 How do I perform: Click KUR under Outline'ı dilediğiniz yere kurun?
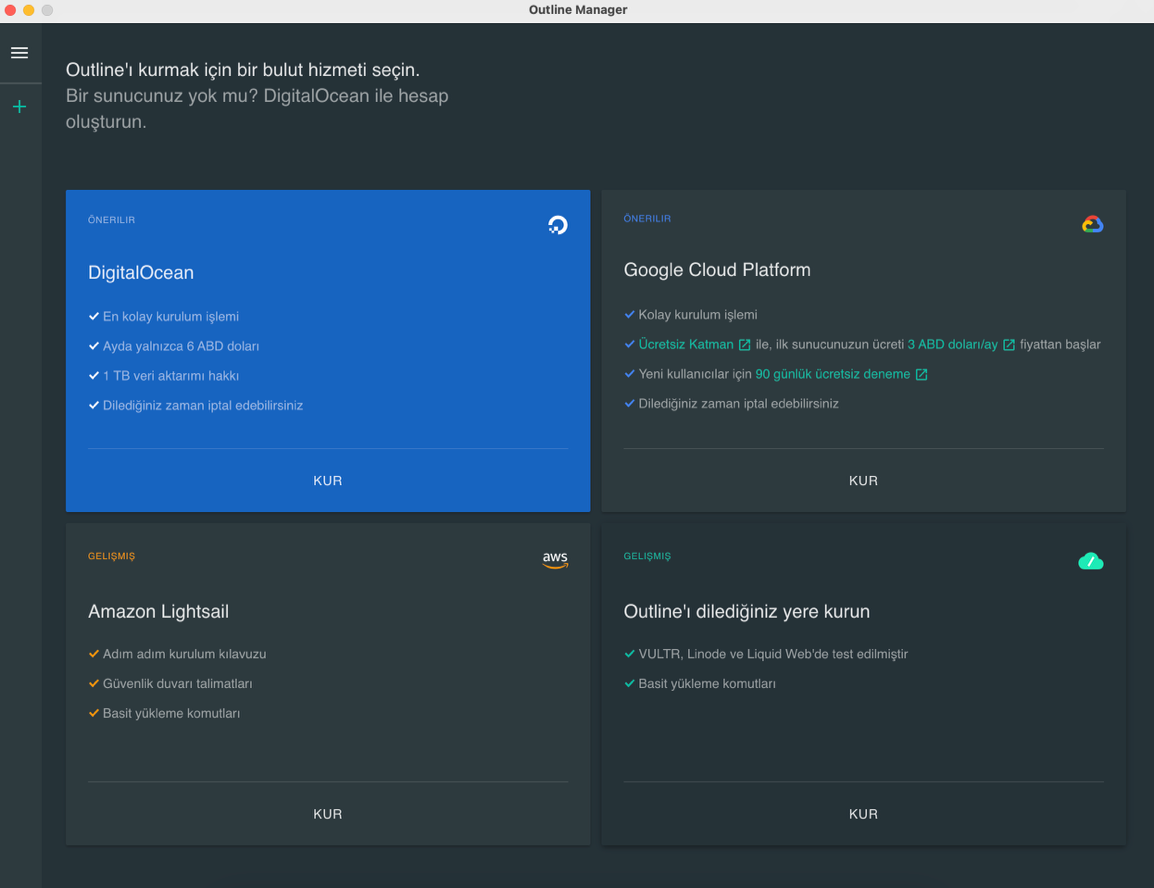tap(863, 814)
